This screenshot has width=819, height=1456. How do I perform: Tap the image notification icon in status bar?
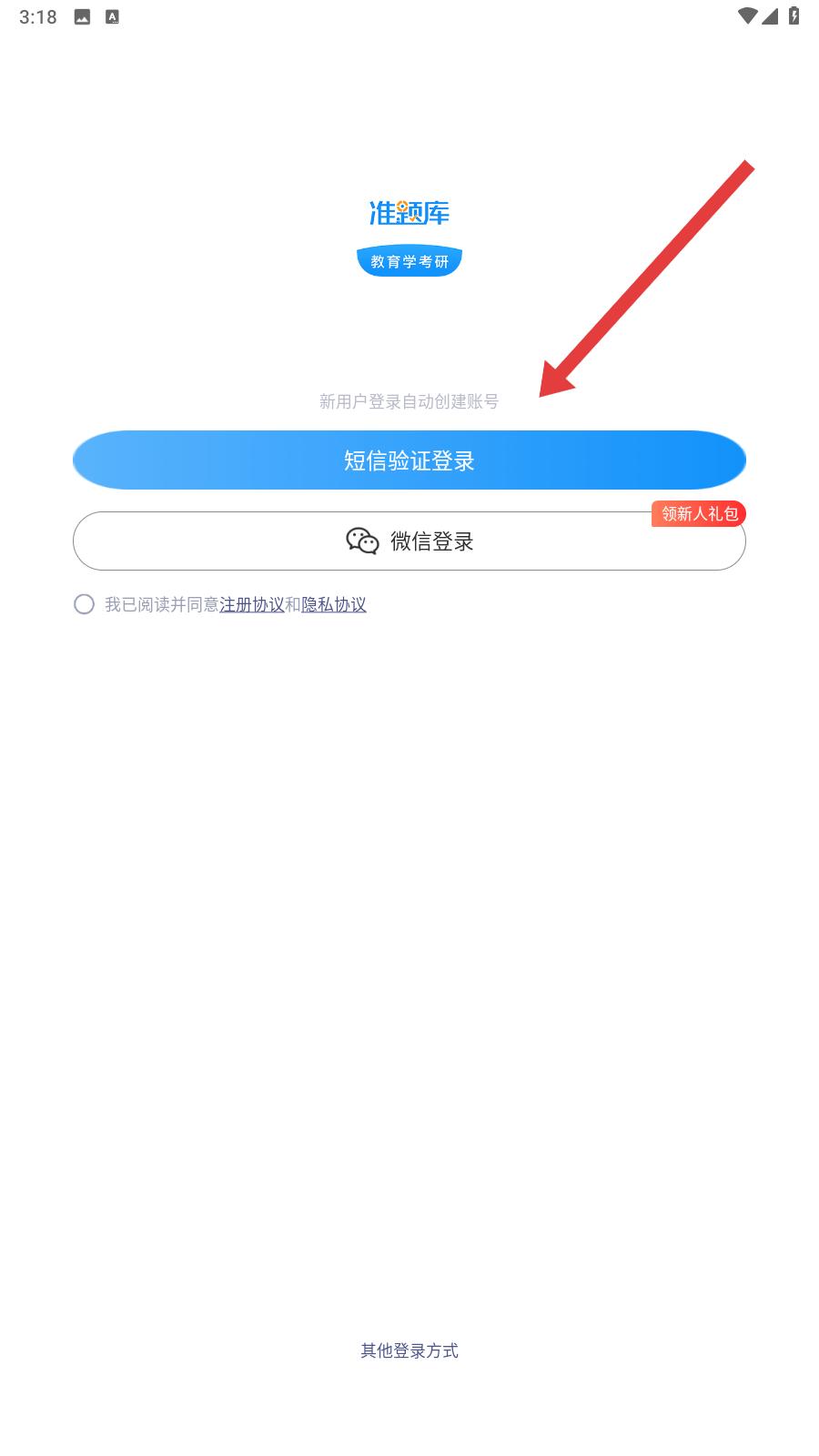(82, 16)
